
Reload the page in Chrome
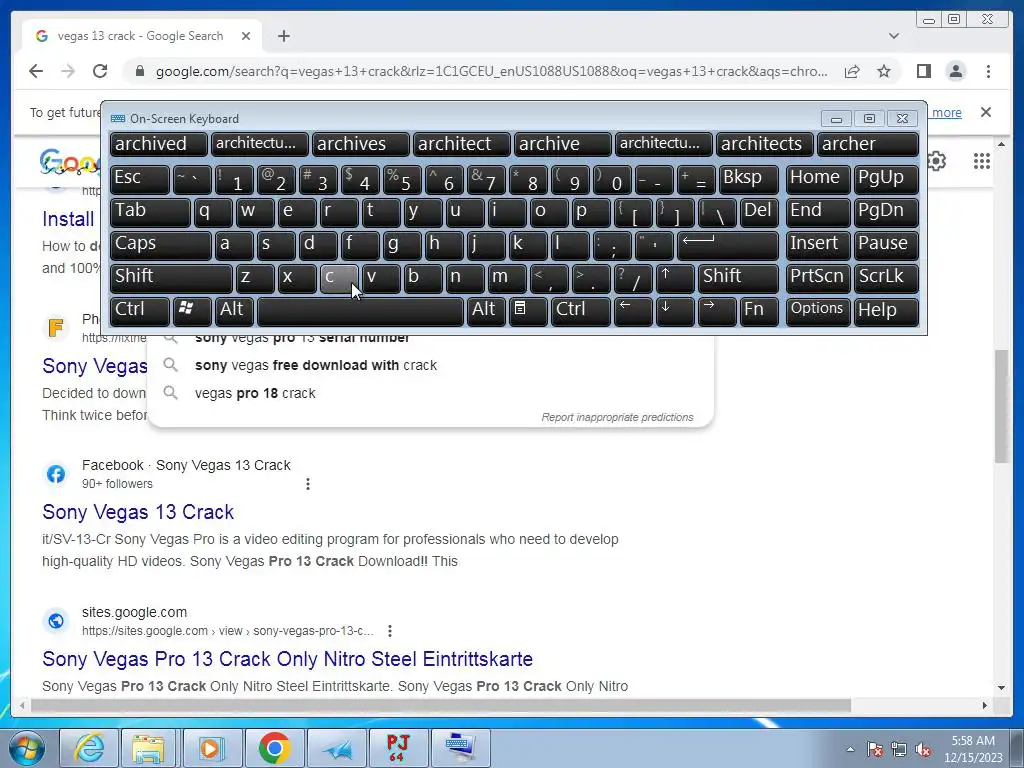click(x=100, y=71)
